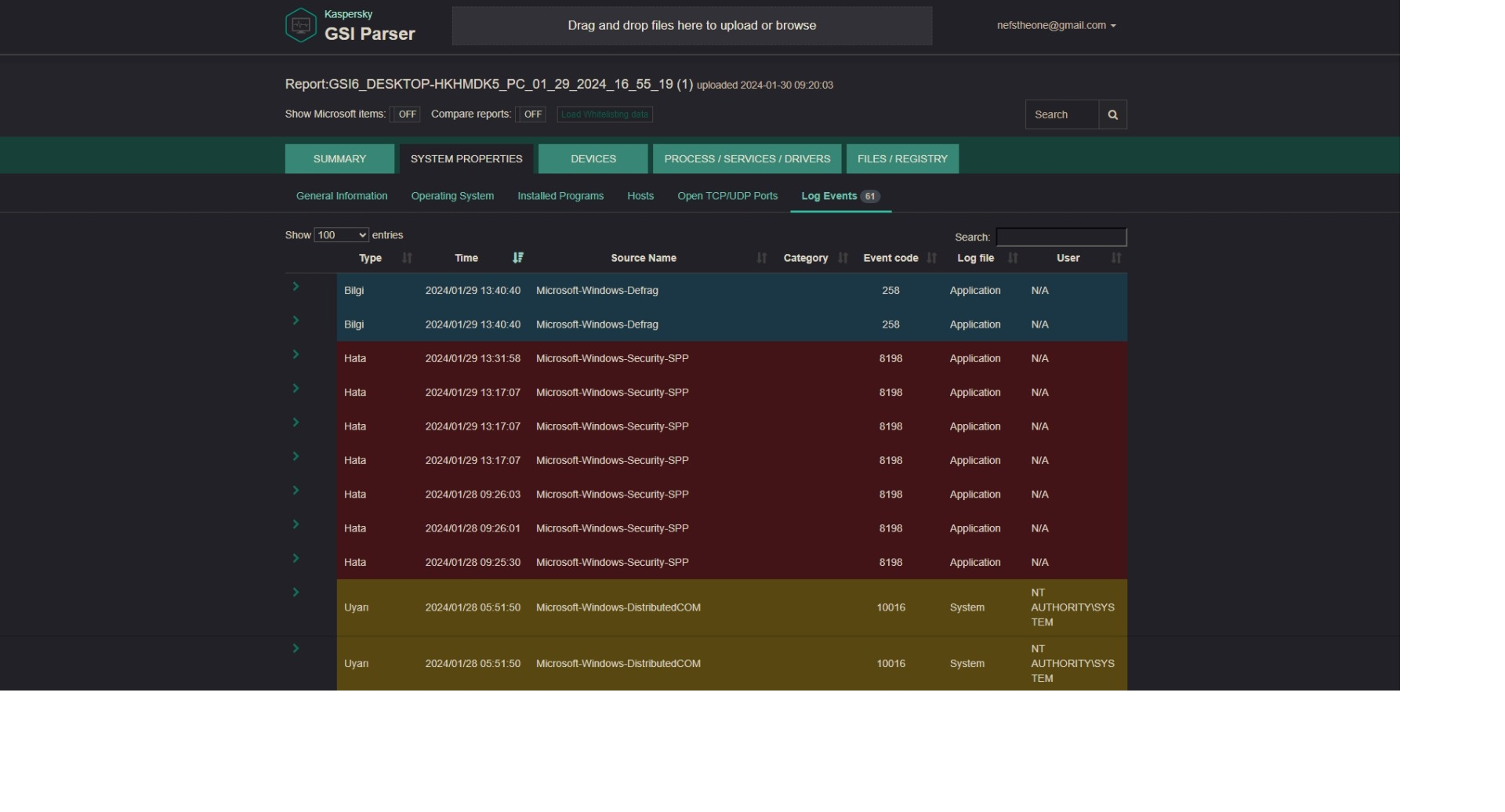Viewport: 1505px width, 812px height.
Task: Select the 2024/01/29 13:31:58 time cell
Action: [473, 358]
